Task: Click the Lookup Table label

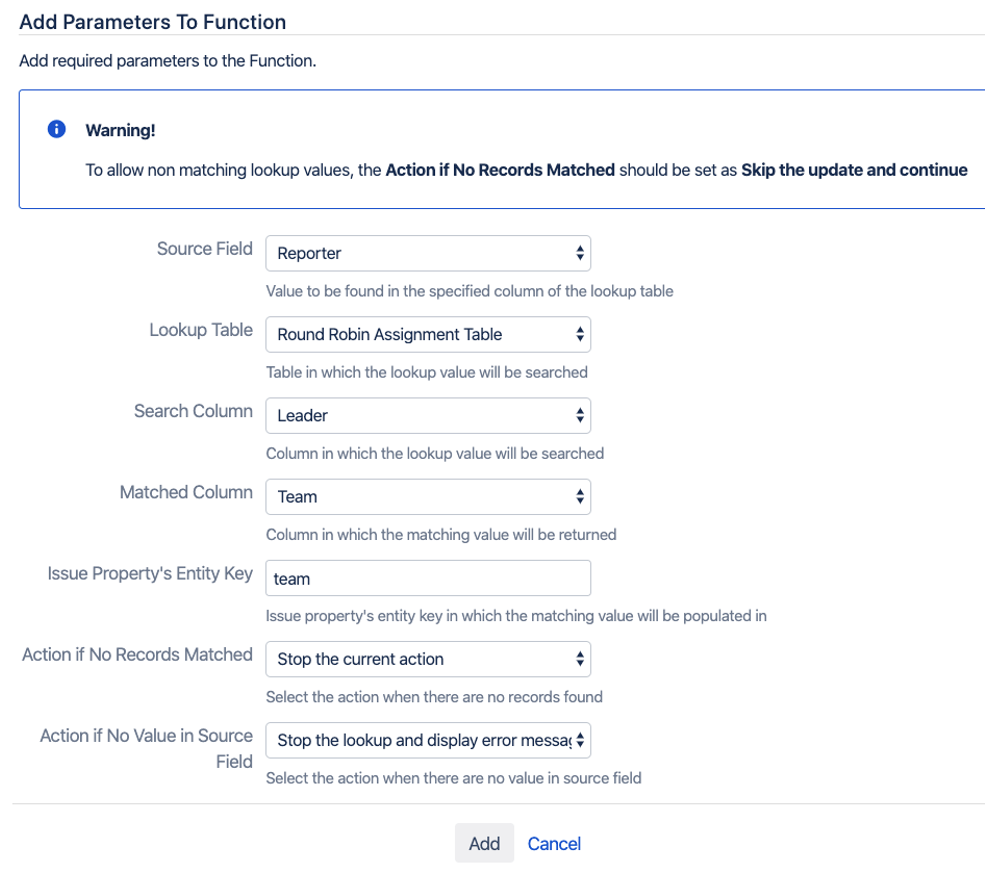Action: 200,330
